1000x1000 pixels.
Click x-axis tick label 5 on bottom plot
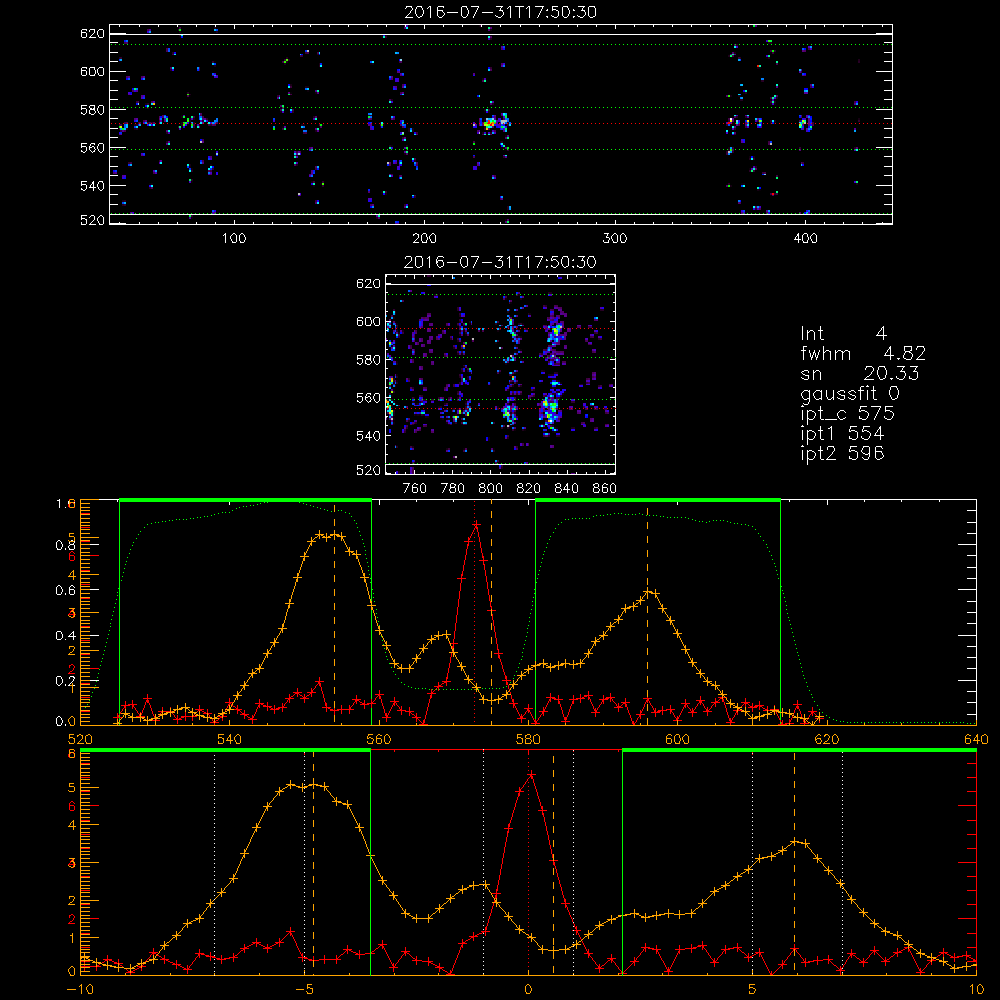(752, 989)
